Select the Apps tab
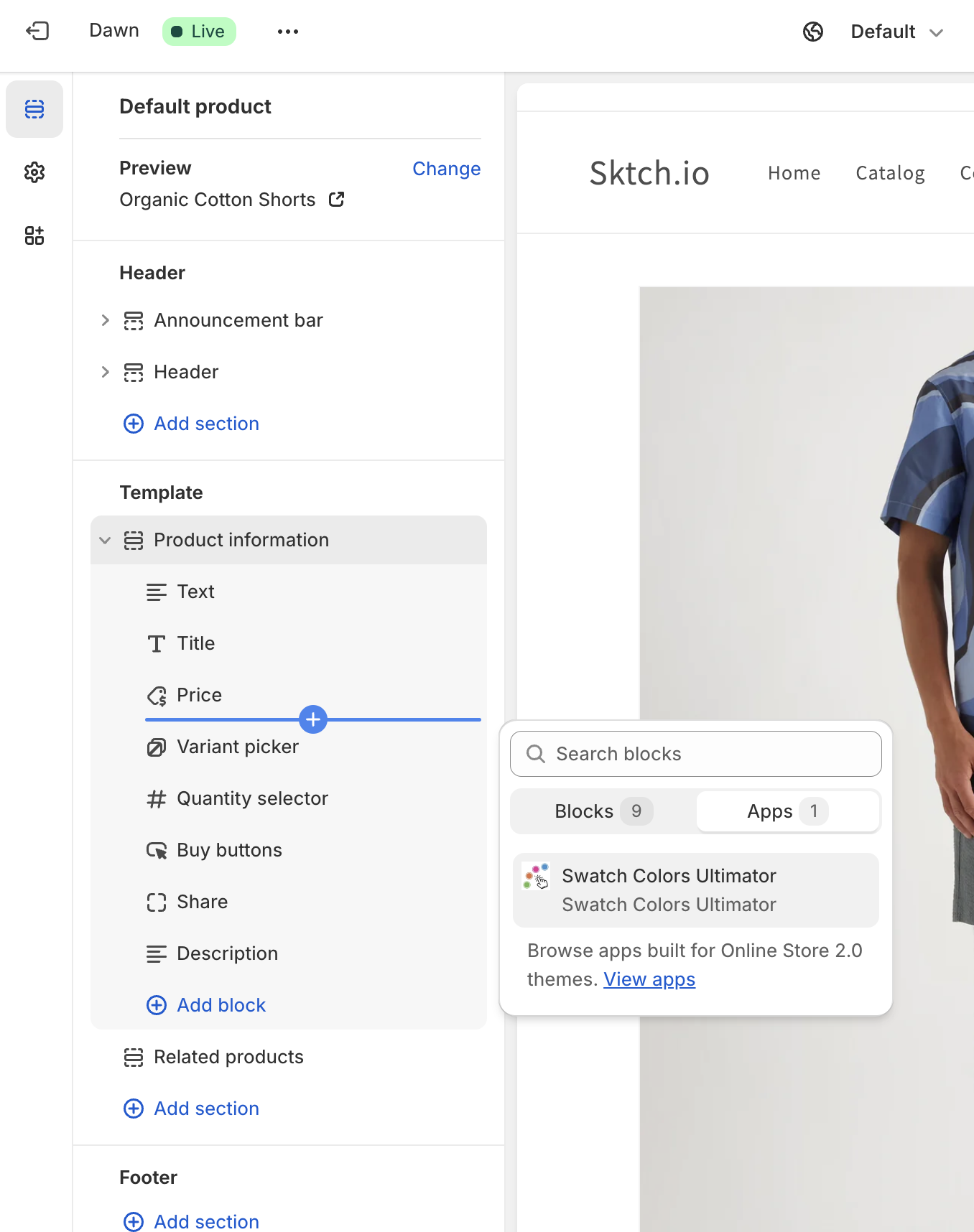The width and height of the screenshot is (974, 1232). tap(787, 811)
